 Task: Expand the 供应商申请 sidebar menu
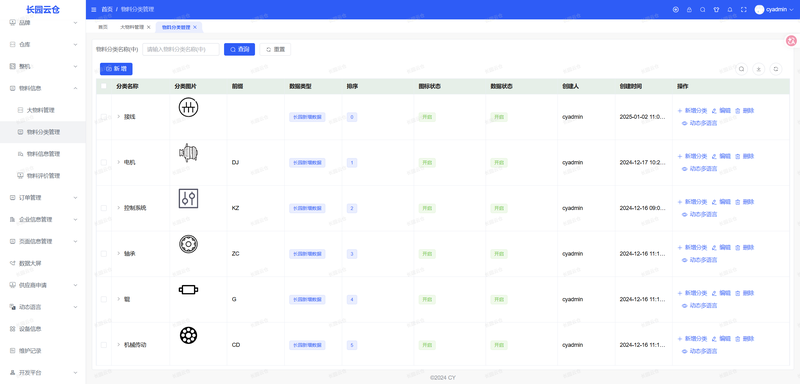pos(43,285)
